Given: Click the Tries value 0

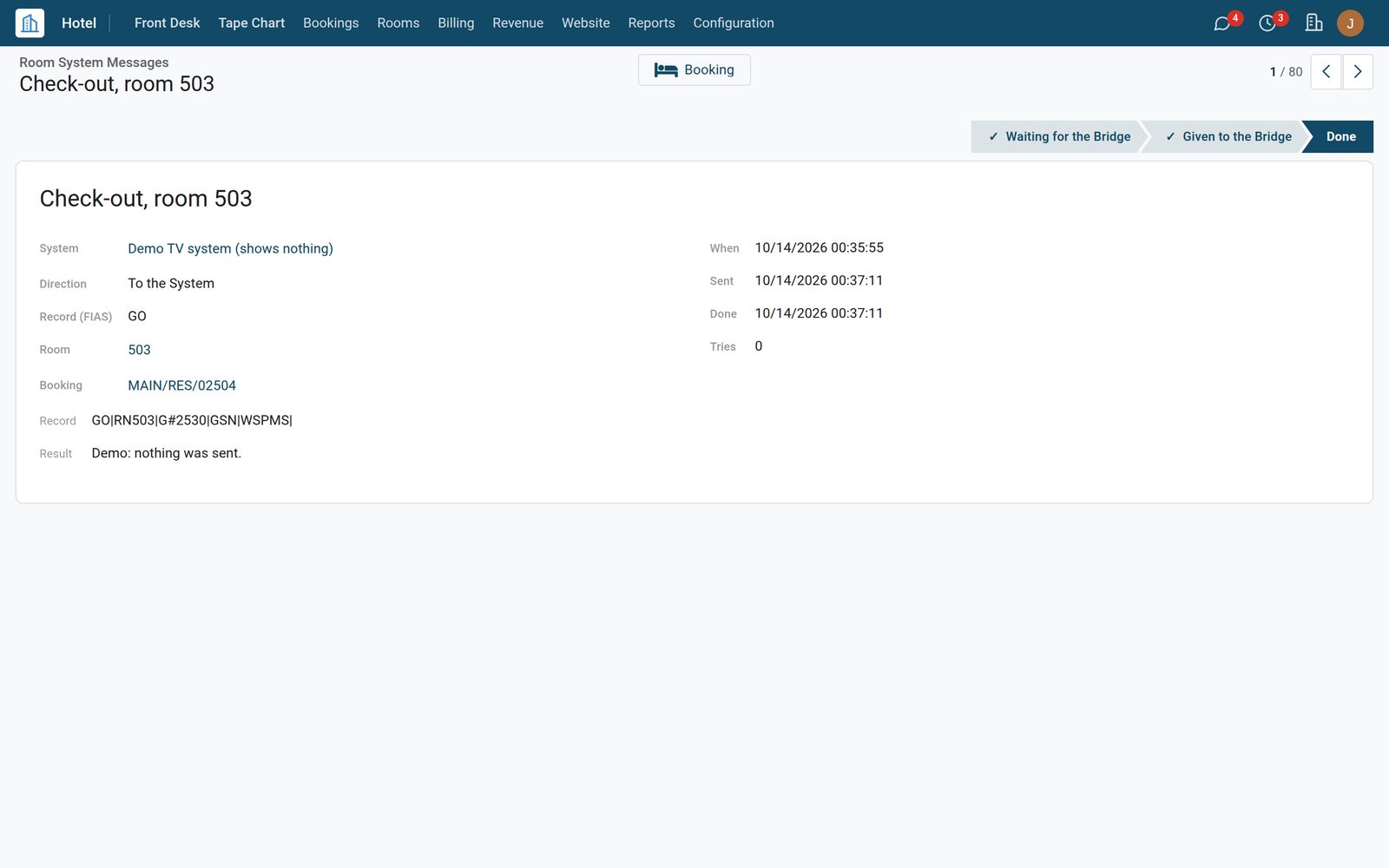Looking at the screenshot, I should [759, 346].
